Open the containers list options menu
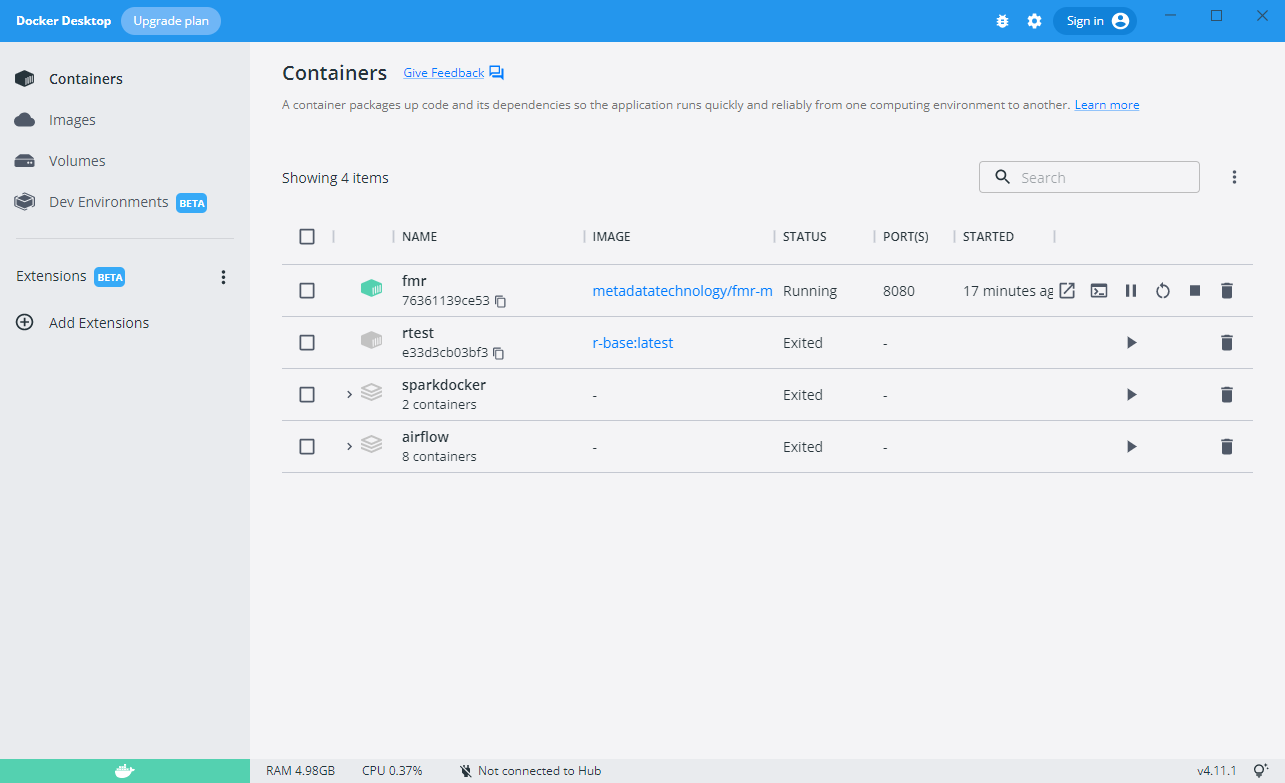The image size is (1285, 783). [1234, 177]
